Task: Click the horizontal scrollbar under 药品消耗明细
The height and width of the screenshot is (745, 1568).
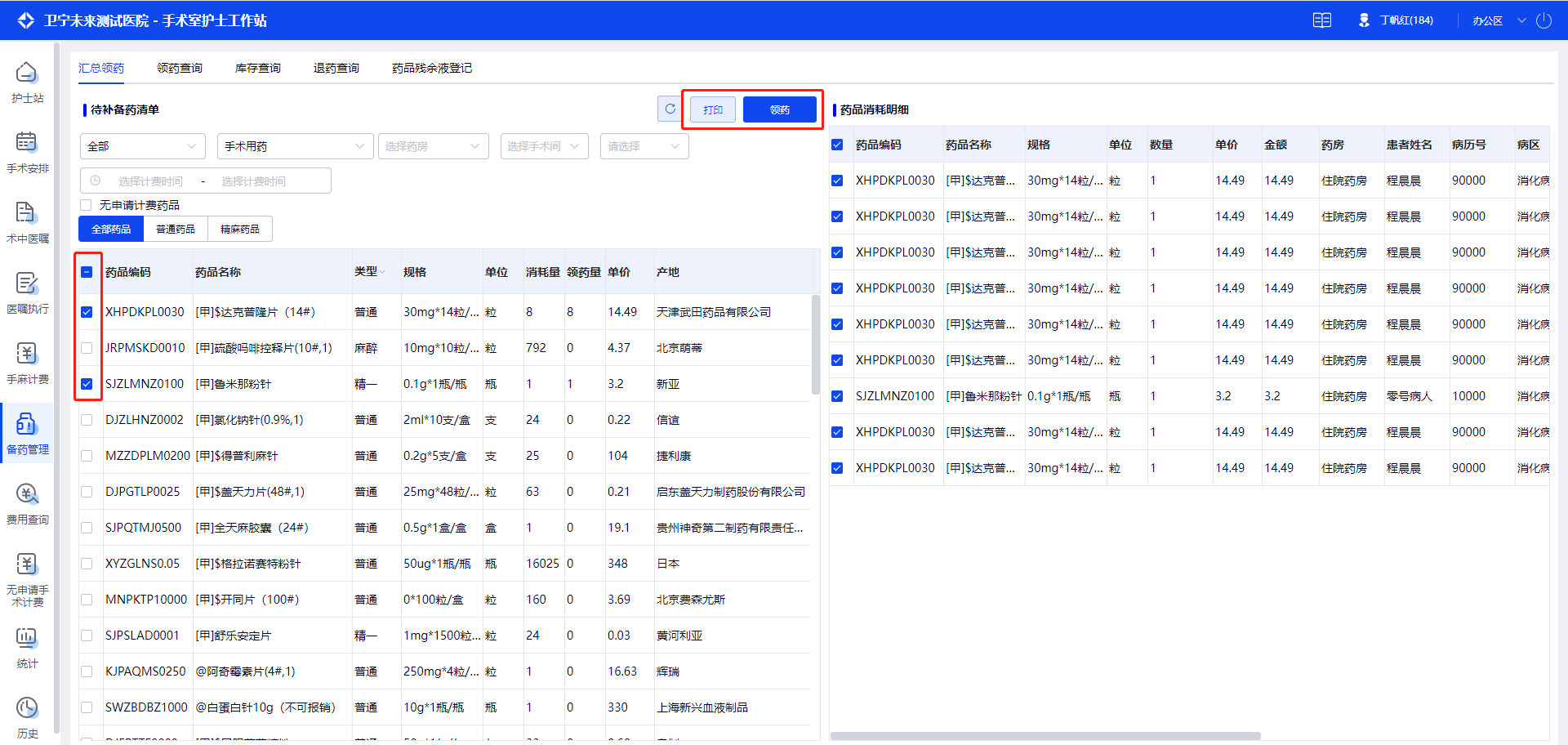Action: 1045,736
